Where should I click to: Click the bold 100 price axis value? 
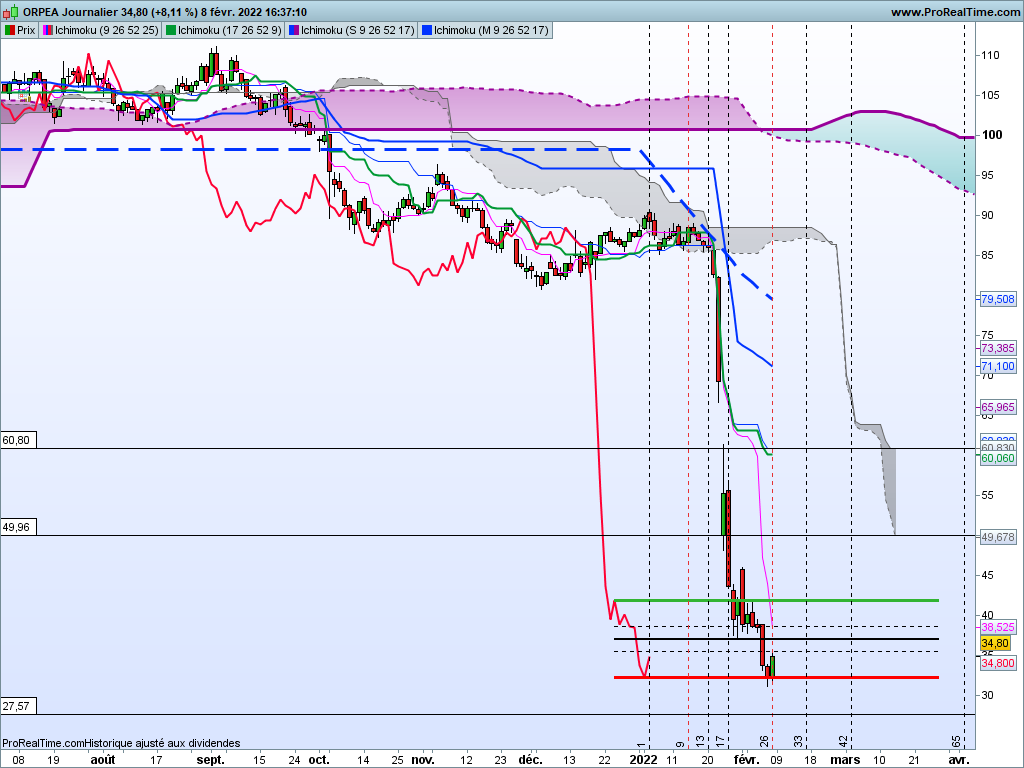coord(992,135)
